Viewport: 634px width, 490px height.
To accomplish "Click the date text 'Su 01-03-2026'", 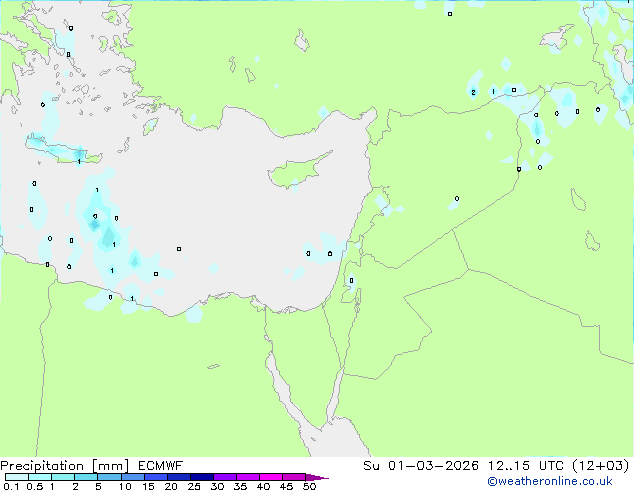I will pos(421,466).
